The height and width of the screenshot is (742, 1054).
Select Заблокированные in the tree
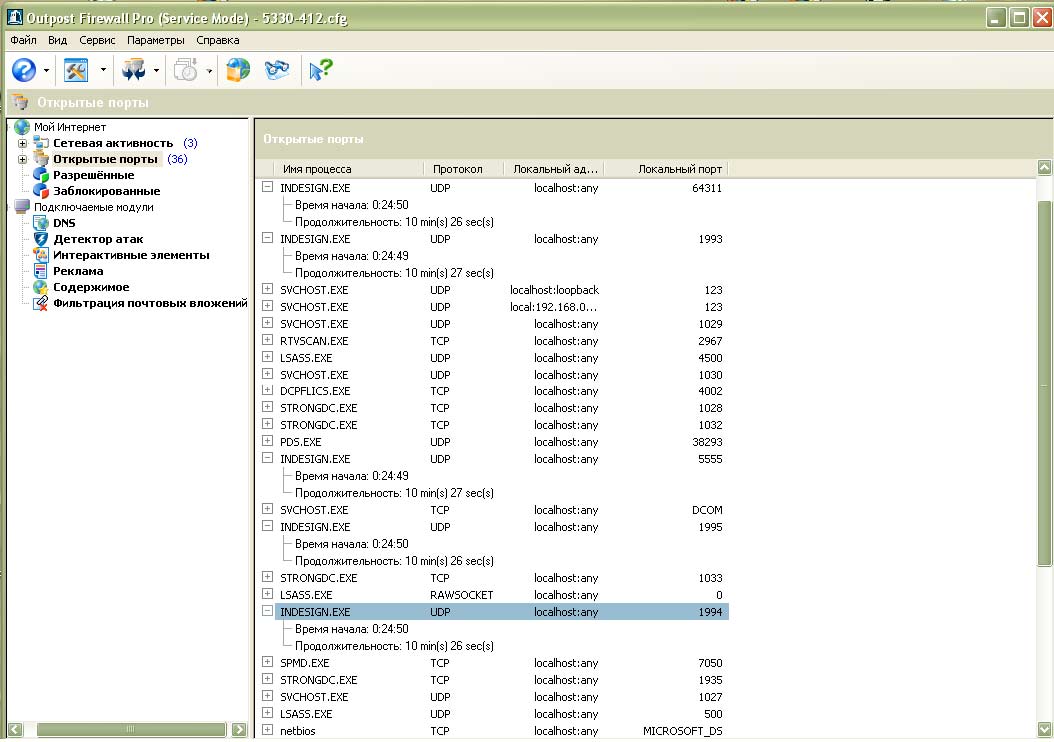click(x=106, y=192)
